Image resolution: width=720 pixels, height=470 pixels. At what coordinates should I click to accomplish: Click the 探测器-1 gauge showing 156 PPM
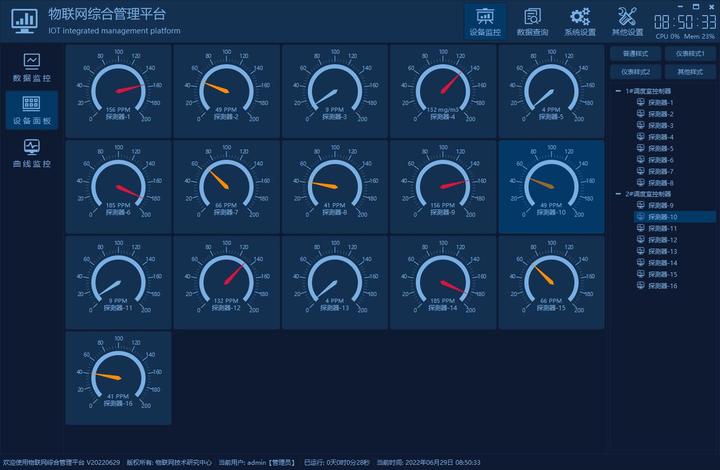pyautogui.click(x=118, y=91)
